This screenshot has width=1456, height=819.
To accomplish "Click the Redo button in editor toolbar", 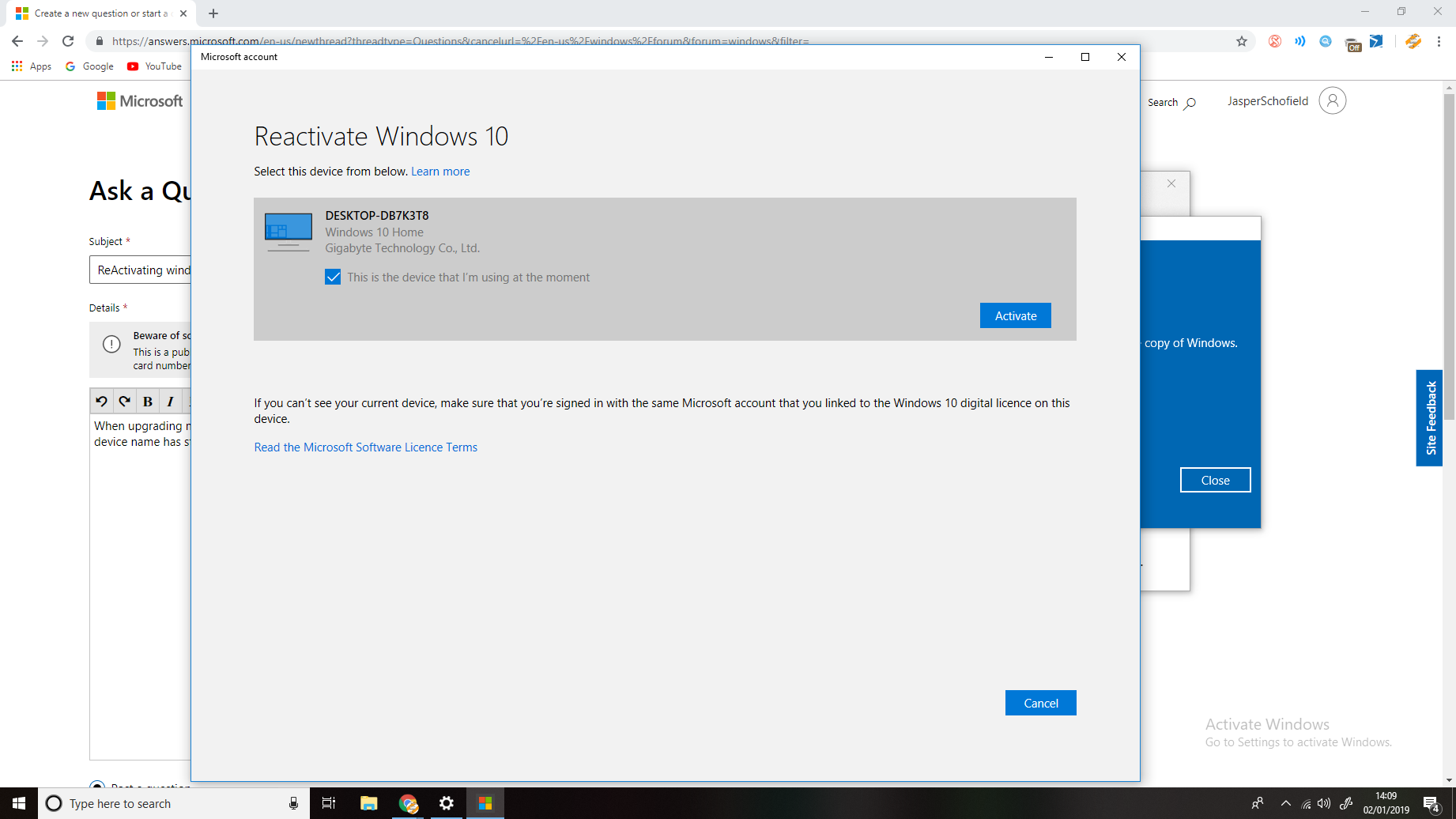I will coord(124,402).
